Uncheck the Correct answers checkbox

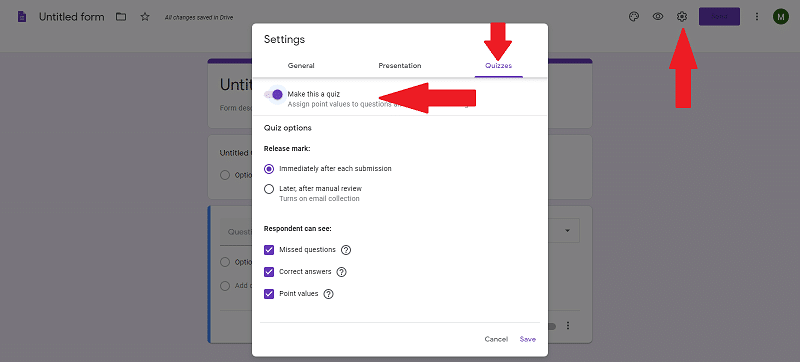[269, 272]
